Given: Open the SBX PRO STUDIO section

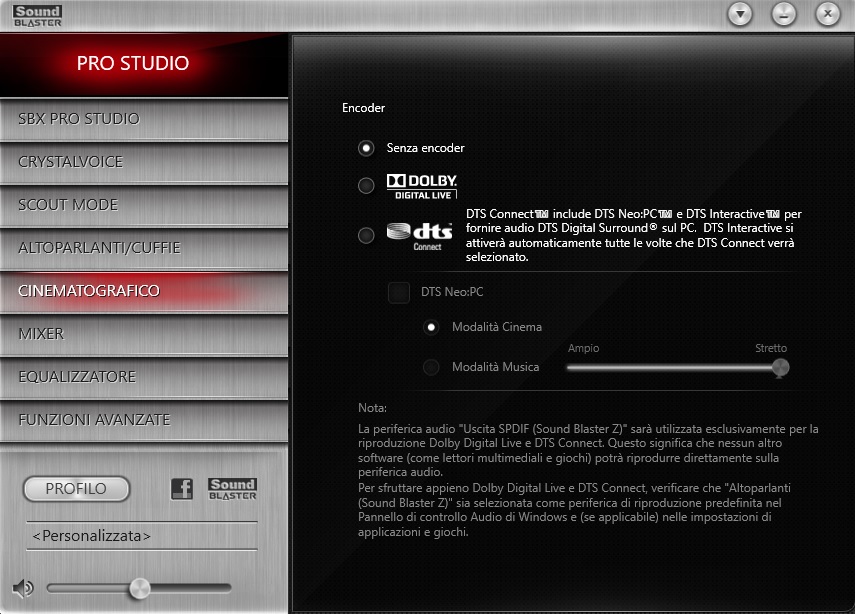Looking at the screenshot, I should pos(144,119).
